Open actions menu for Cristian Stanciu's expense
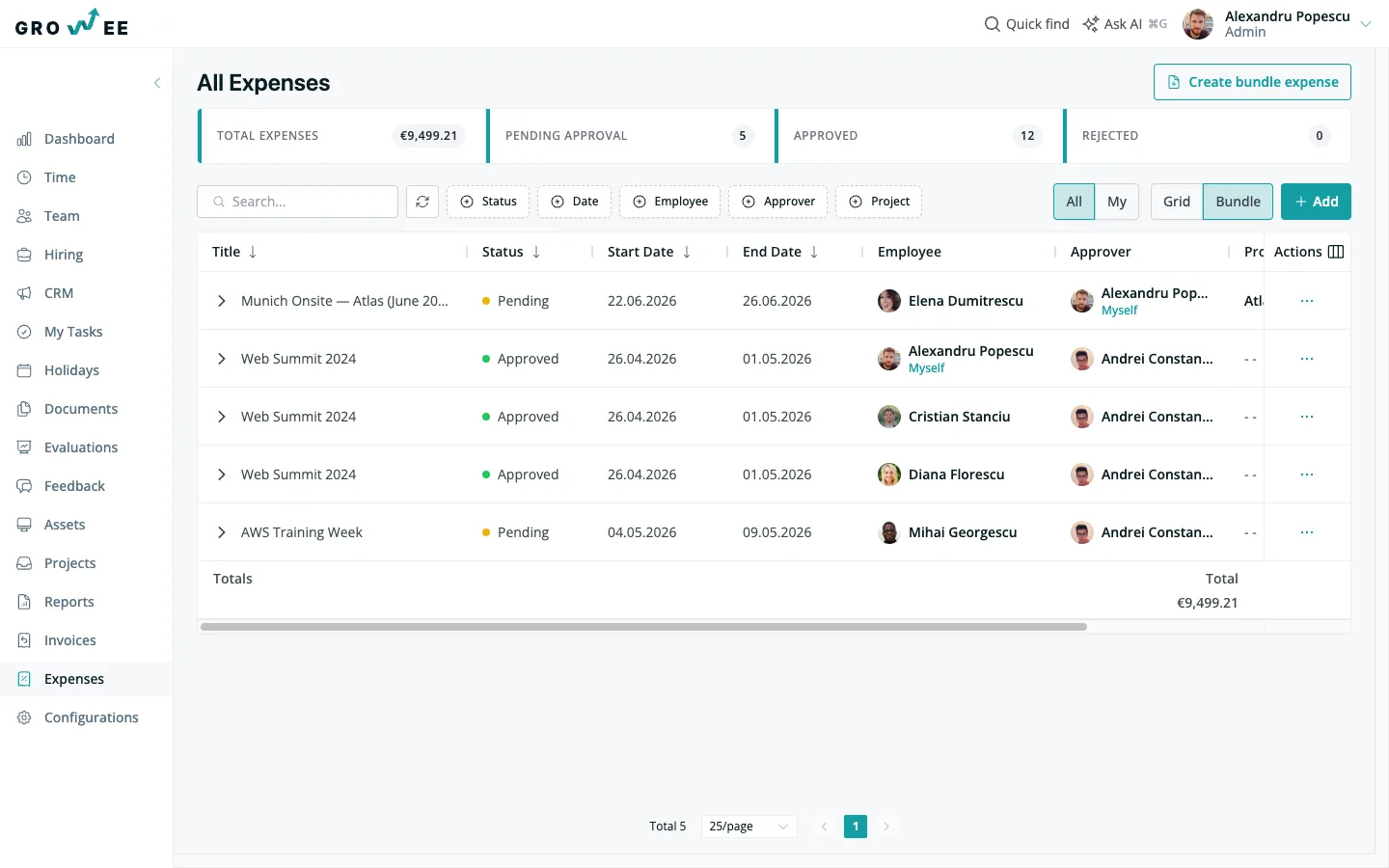Viewport: 1389px width, 868px height. point(1307,417)
